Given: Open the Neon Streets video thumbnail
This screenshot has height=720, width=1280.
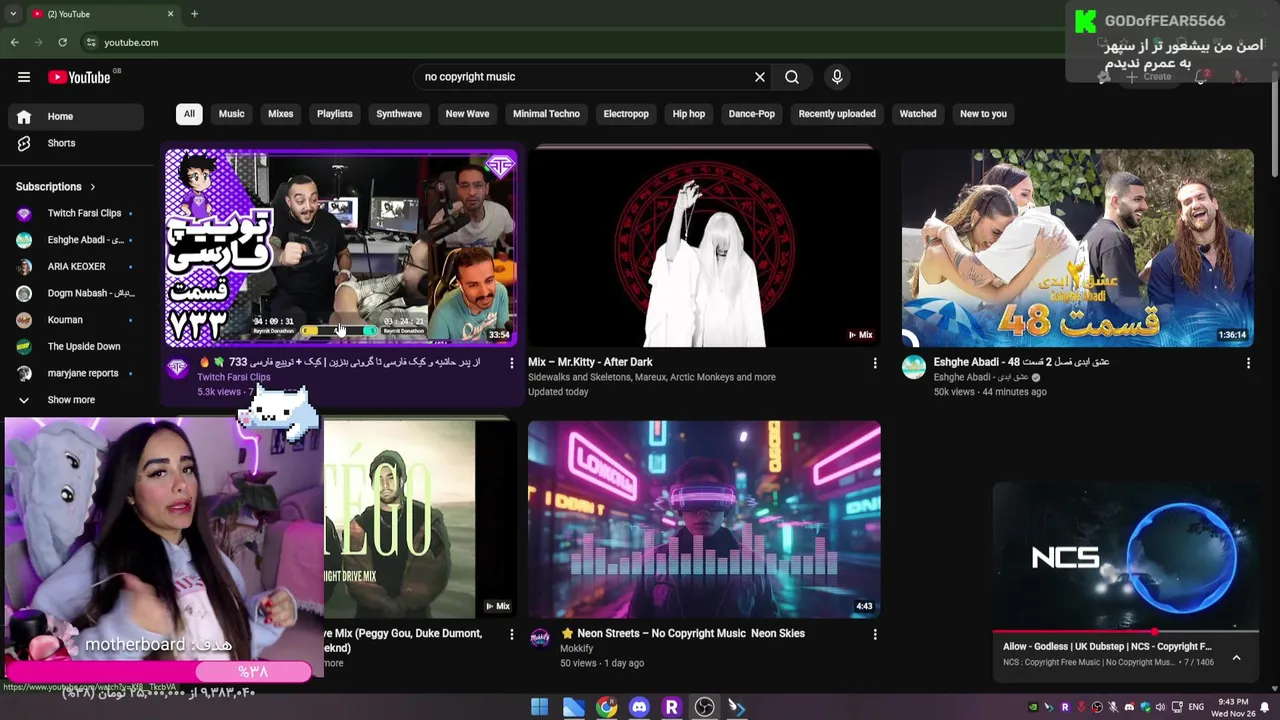Looking at the screenshot, I should pos(704,519).
